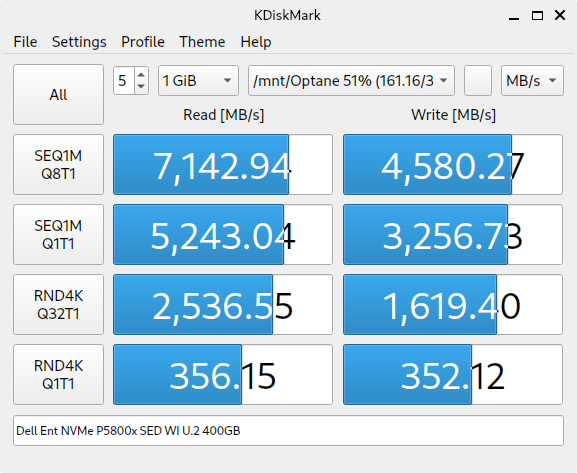Screen dimensions: 577x473
Task: Click the Read [MB/s] column header
Action: point(223,115)
